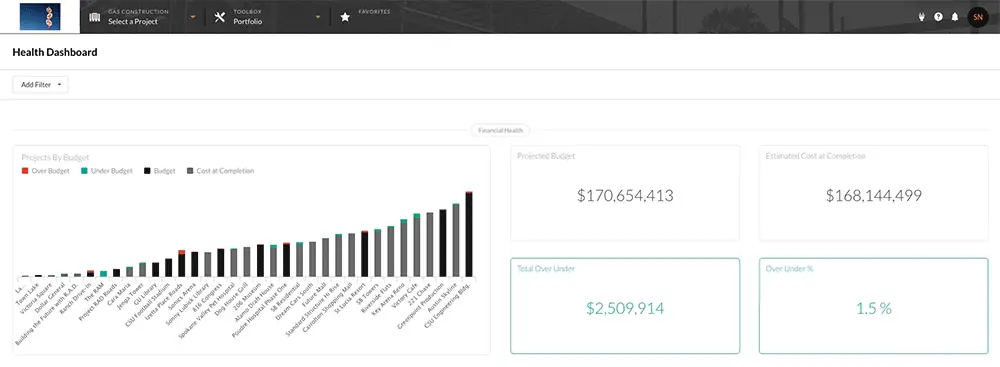Open the help question mark icon
Viewport: 1000px width, 367px height.
pyautogui.click(x=938, y=17)
